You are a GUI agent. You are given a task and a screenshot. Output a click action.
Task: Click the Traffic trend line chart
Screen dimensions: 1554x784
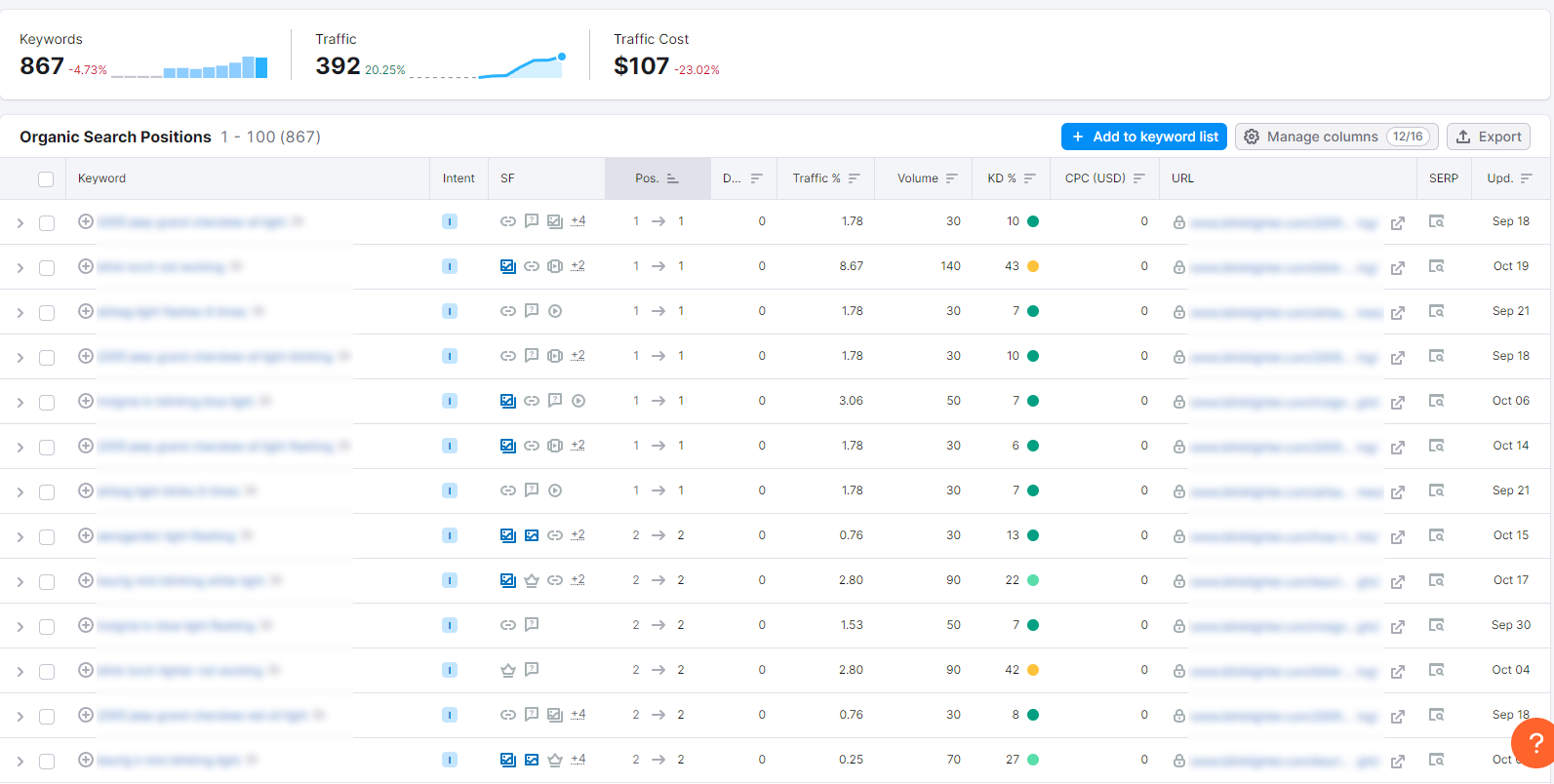point(488,65)
